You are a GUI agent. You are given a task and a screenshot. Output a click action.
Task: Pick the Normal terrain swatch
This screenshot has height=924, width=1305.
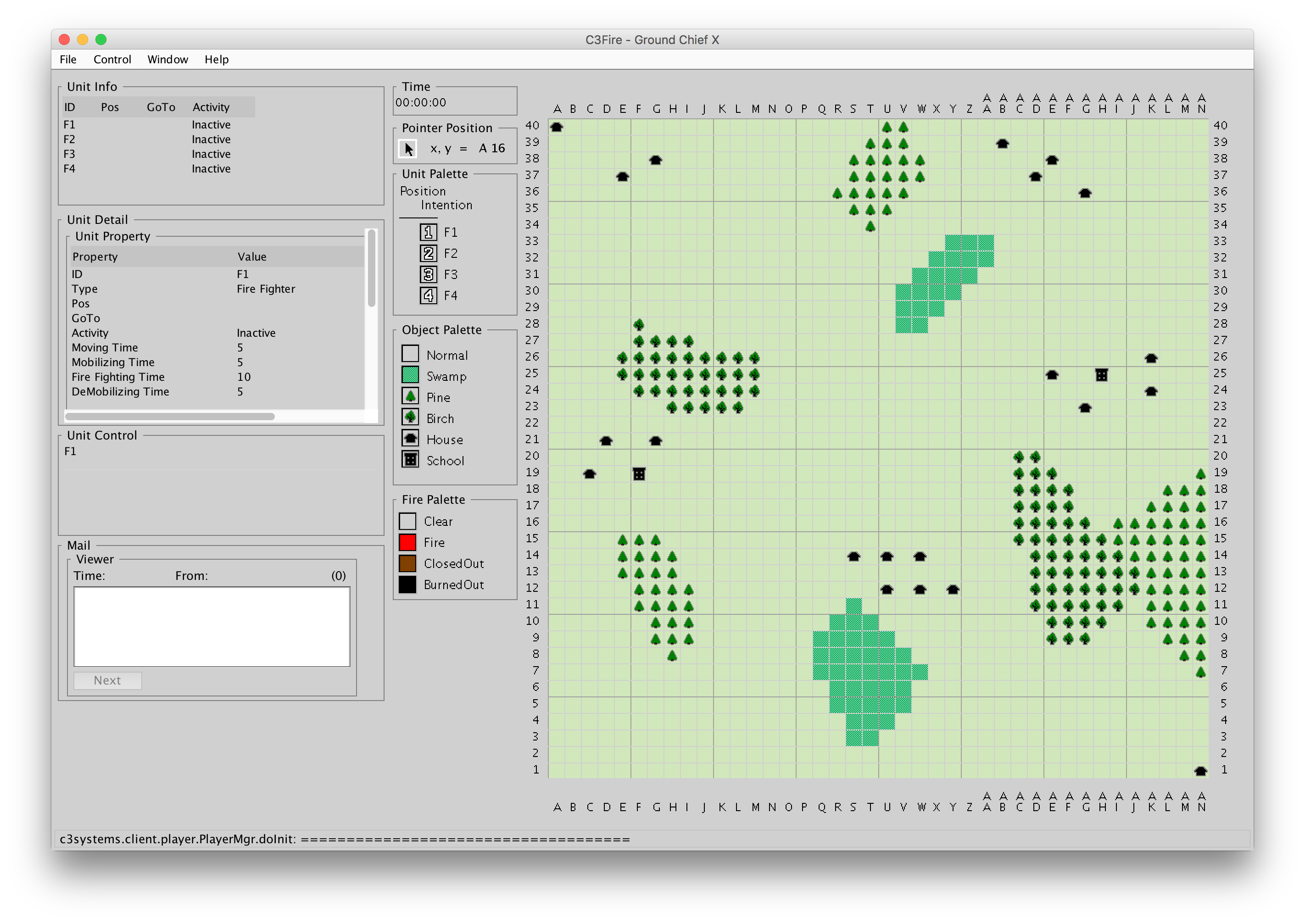pyautogui.click(x=410, y=354)
